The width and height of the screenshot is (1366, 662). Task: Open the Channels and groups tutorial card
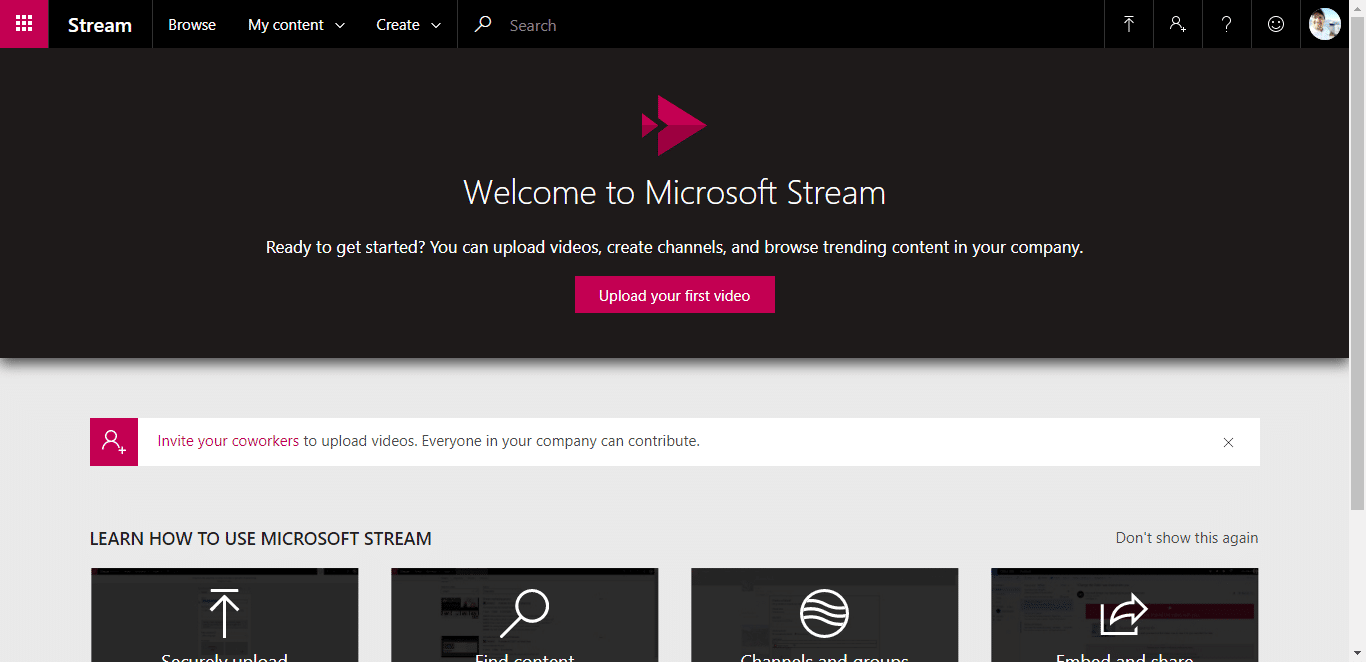(x=825, y=615)
